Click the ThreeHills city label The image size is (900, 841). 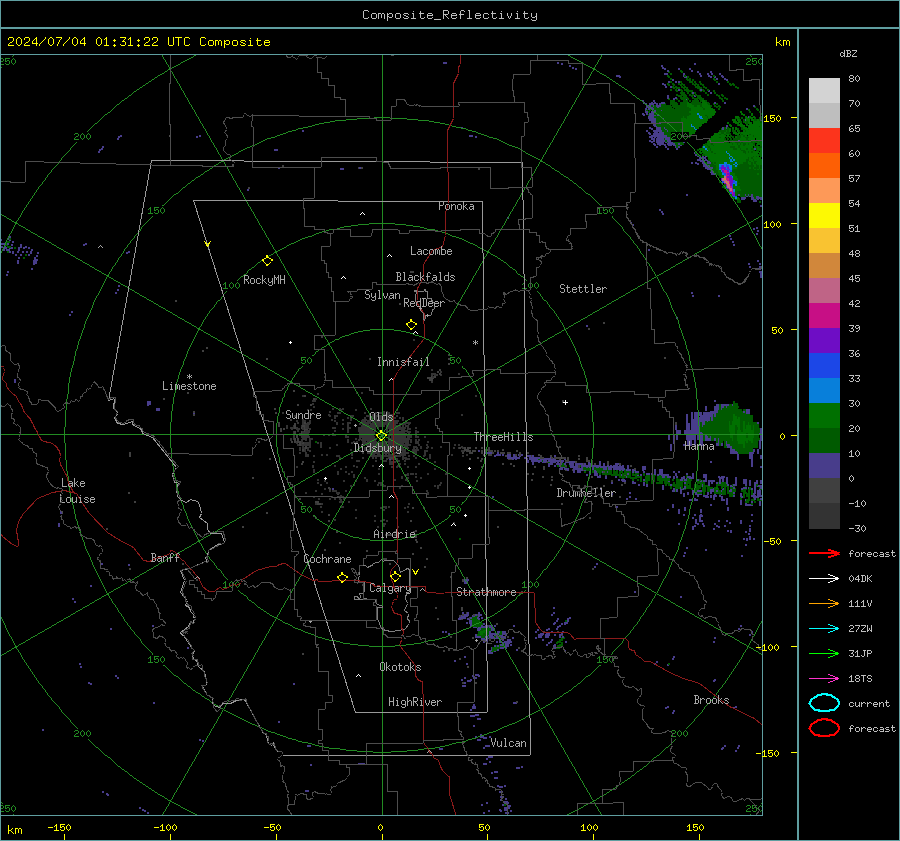point(503,437)
